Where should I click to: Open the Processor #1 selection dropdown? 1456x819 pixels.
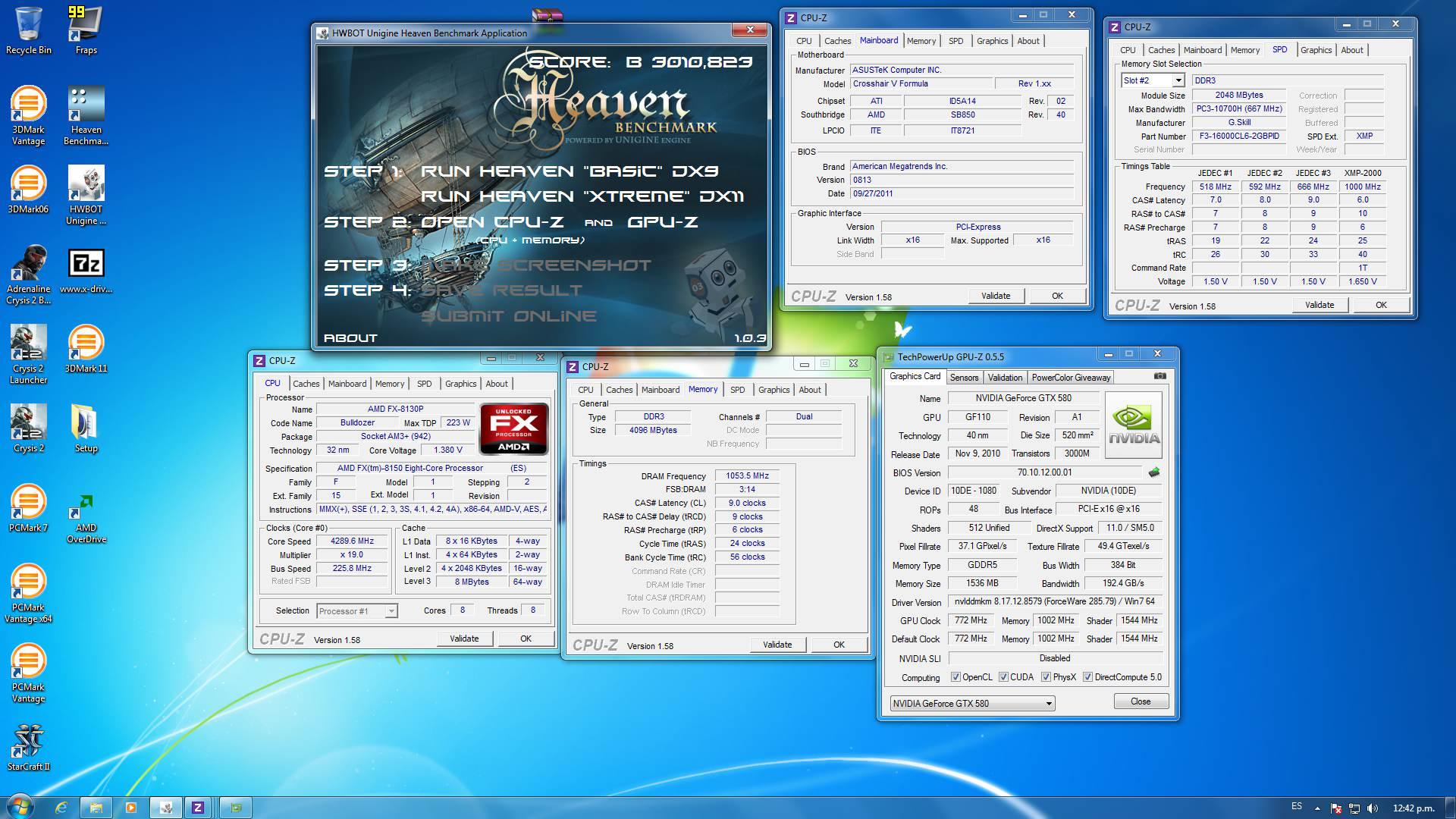[391, 611]
